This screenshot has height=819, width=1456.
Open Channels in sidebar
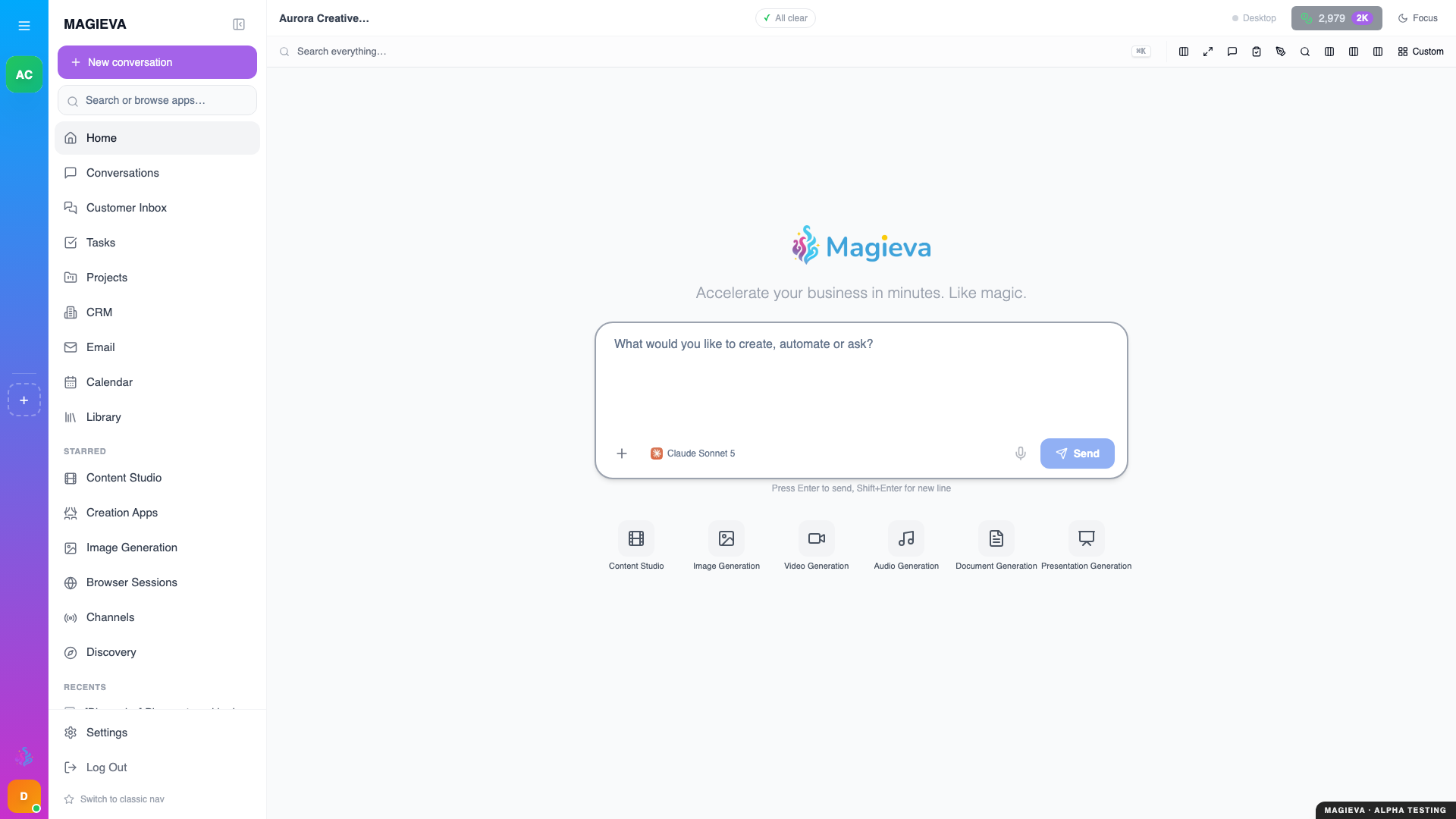[x=157, y=617]
